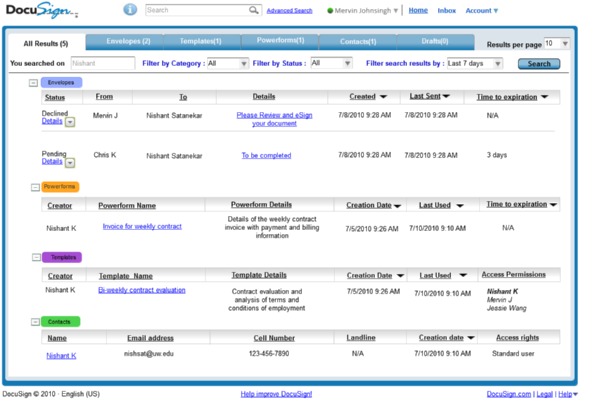Click sort arrow next to Last Sent
600x402 pixels.
click(x=446, y=97)
